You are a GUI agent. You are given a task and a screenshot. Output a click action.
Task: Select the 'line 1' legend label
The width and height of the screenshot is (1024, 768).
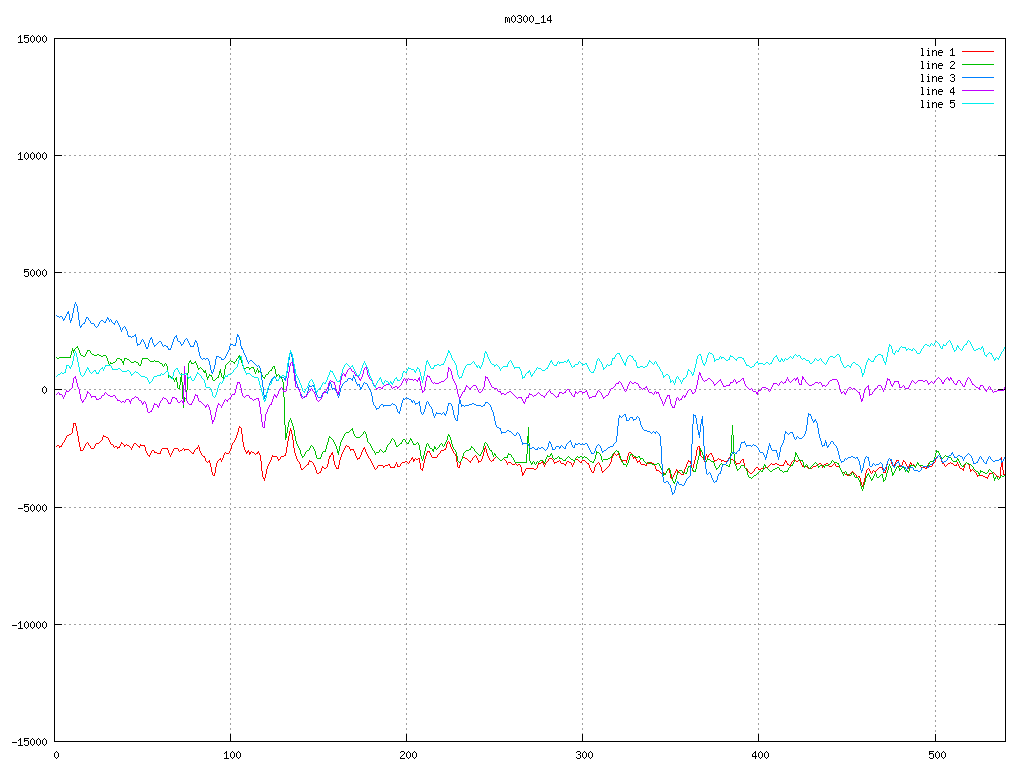tap(937, 52)
